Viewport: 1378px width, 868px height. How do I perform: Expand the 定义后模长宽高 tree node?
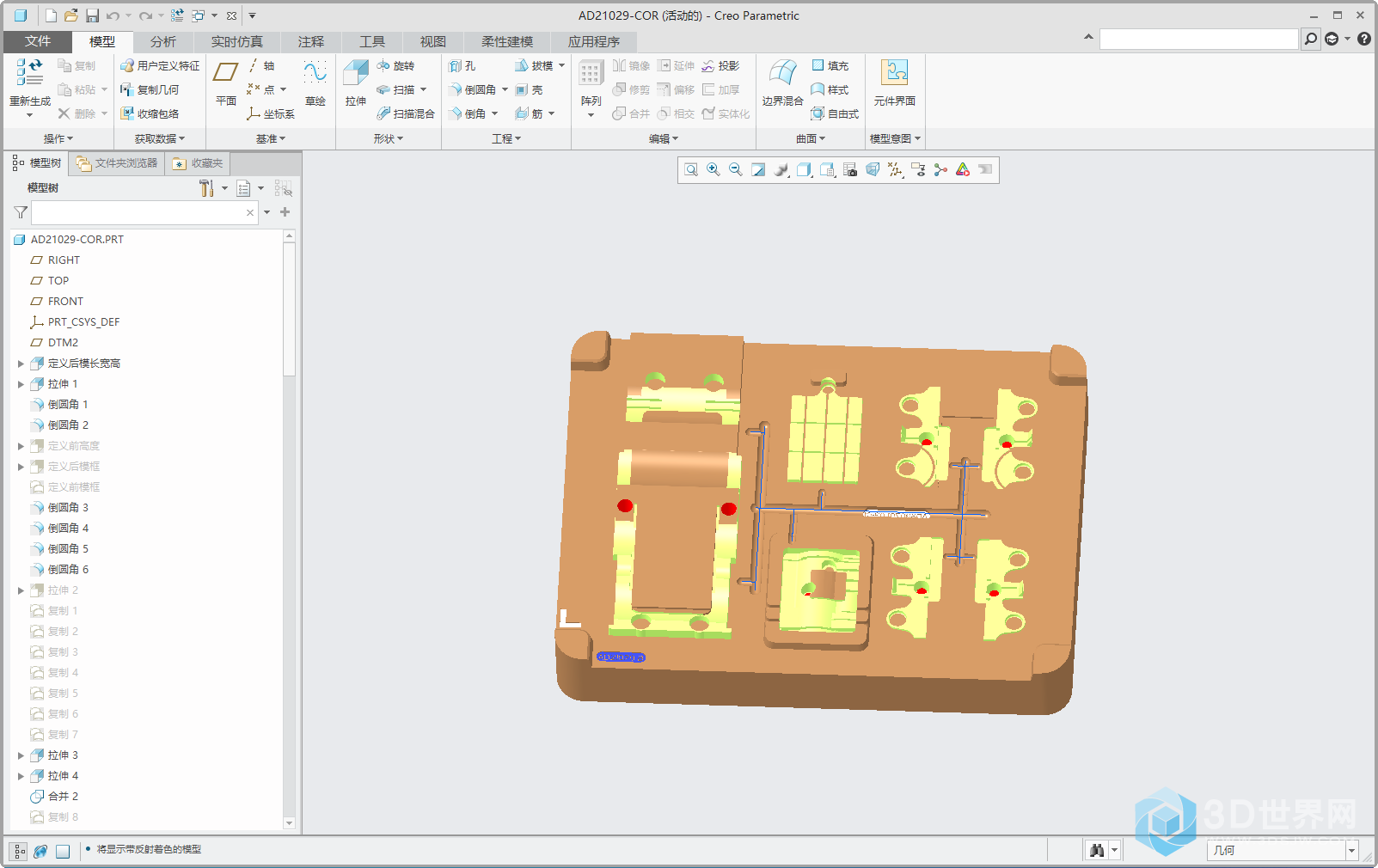21,364
